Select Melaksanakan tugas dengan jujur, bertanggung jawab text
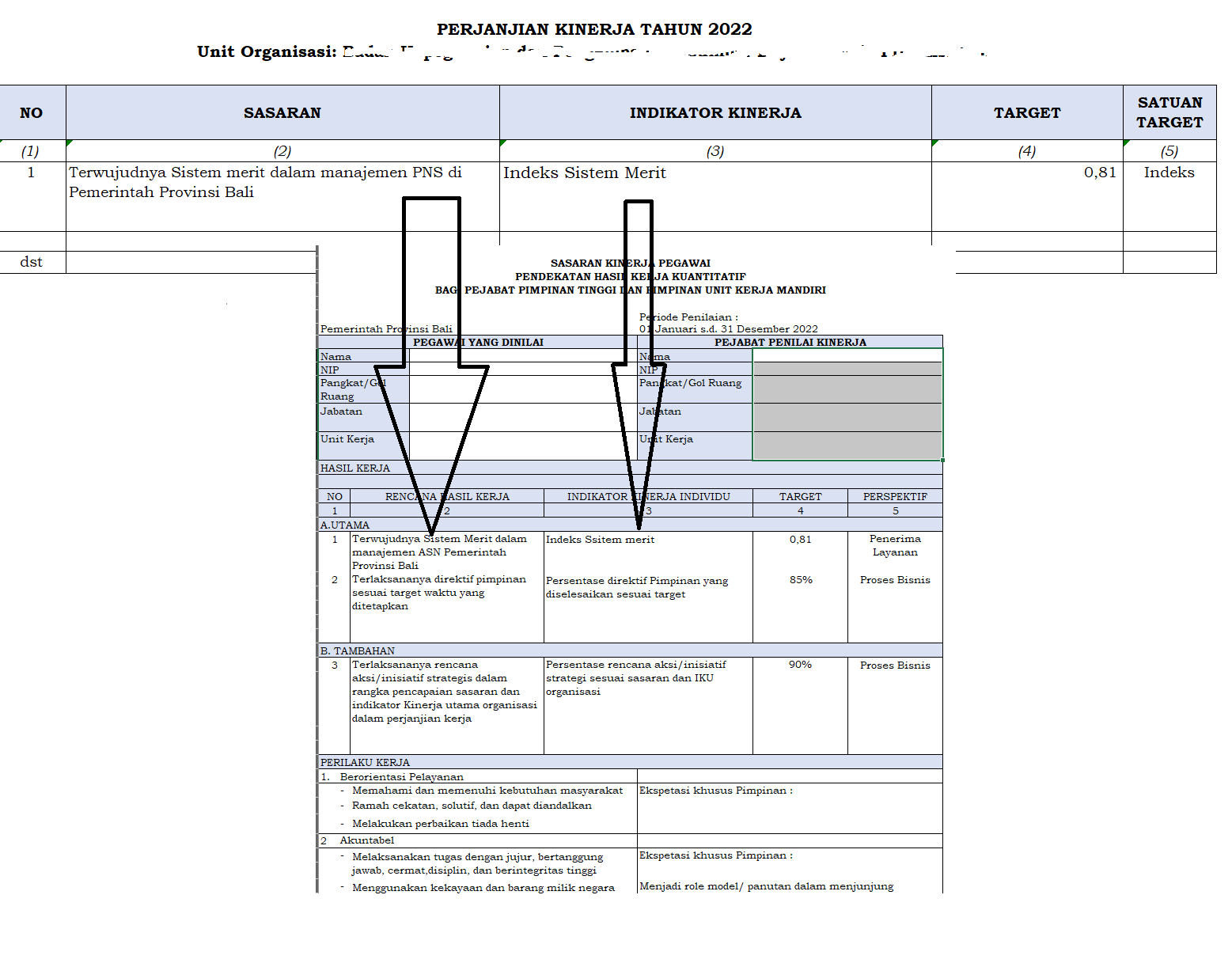Viewport: 1232px width, 967px height. coord(477,863)
